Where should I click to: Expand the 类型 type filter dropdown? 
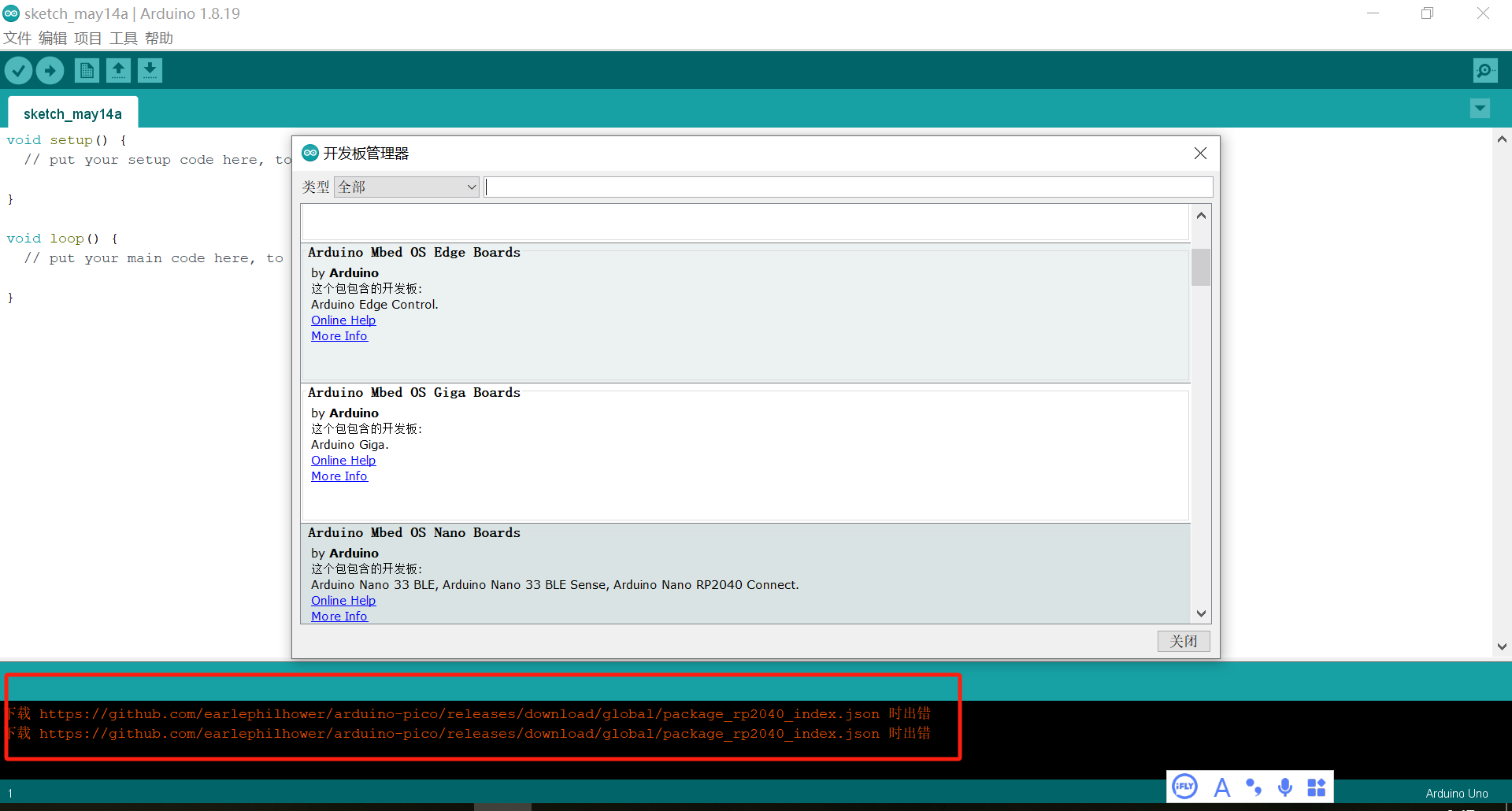[x=406, y=187]
